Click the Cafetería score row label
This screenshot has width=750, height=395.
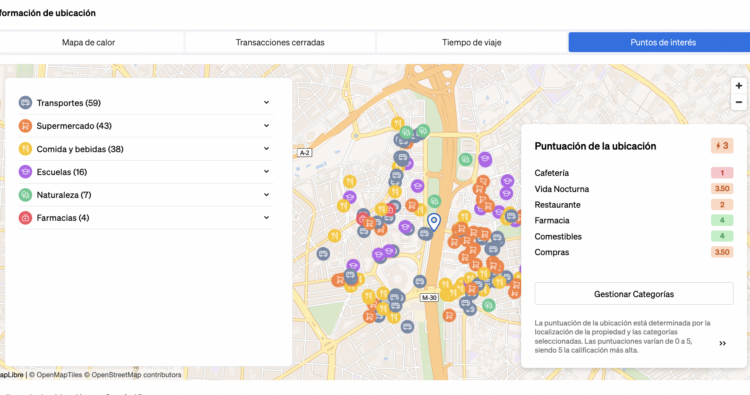click(551, 173)
